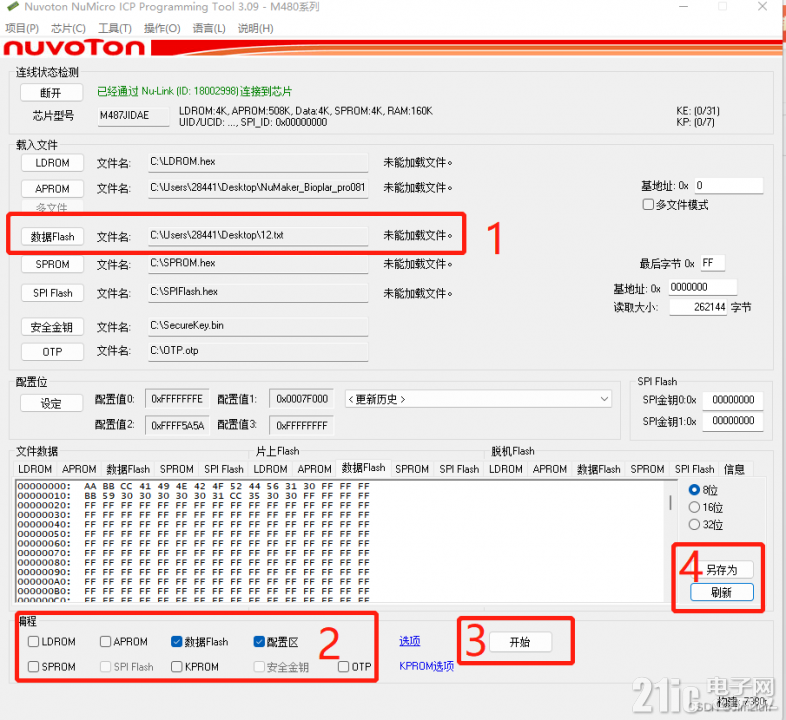Check the SPROM programming checkbox

click(x=34, y=666)
